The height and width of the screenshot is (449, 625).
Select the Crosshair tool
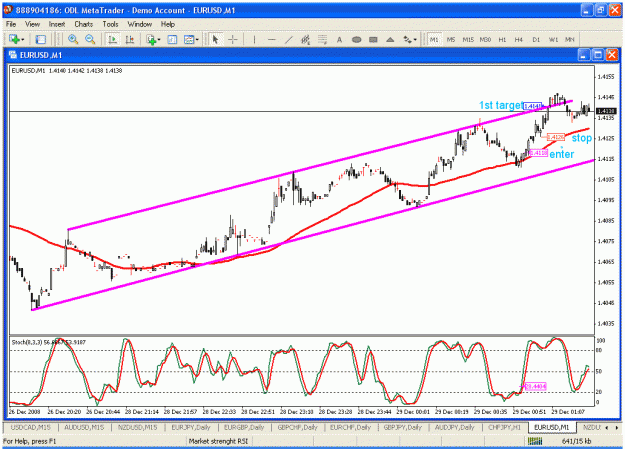(233, 39)
